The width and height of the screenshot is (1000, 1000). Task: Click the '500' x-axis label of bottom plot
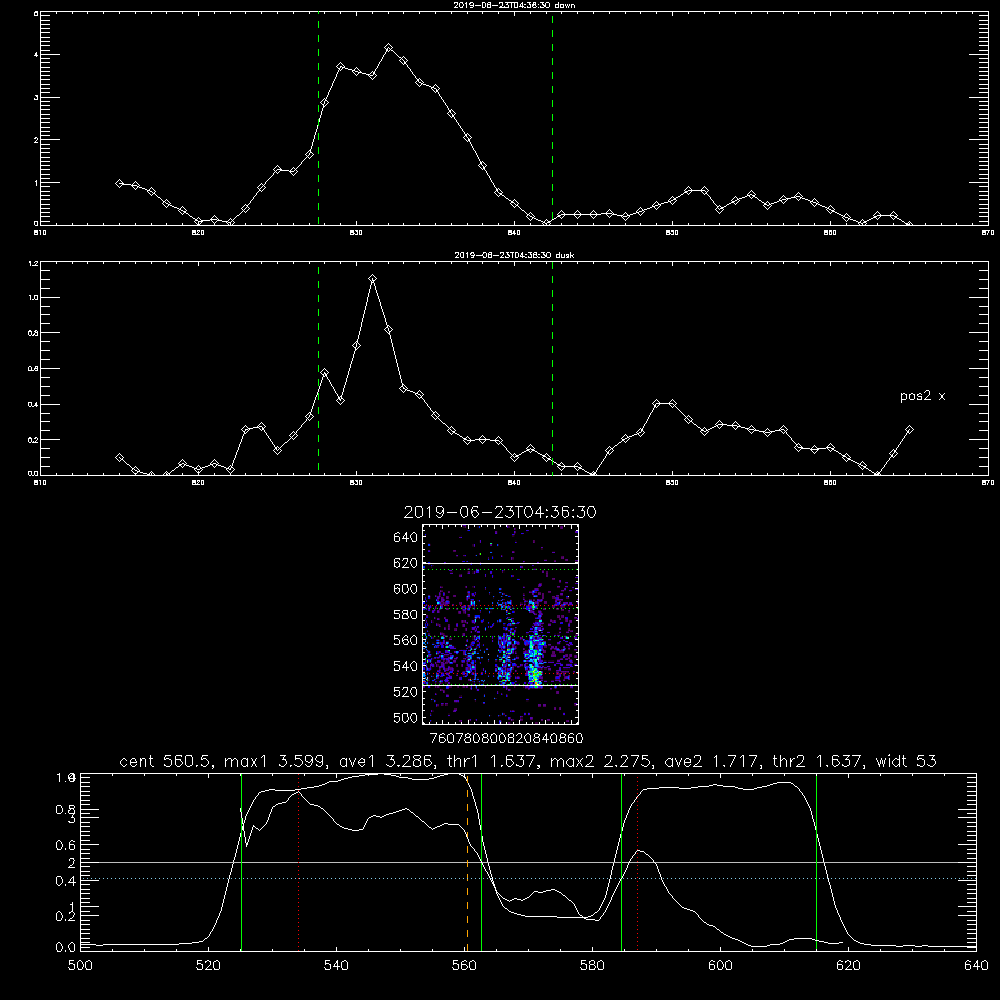tap(80, 966)
